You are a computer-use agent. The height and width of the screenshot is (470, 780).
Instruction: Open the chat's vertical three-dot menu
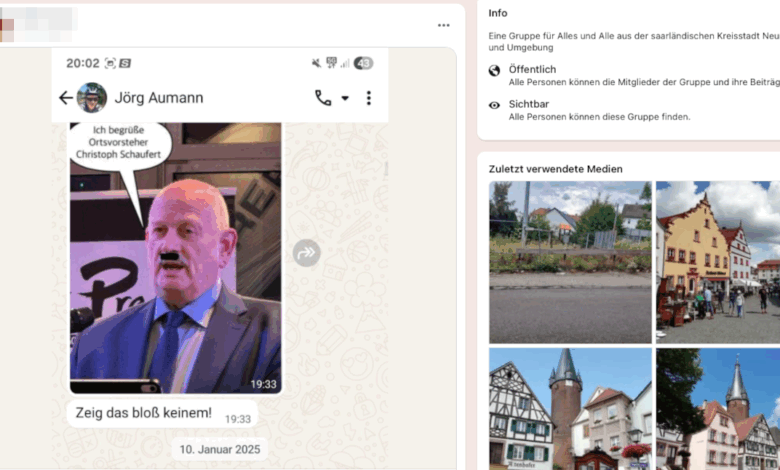[x=368, y=98]
